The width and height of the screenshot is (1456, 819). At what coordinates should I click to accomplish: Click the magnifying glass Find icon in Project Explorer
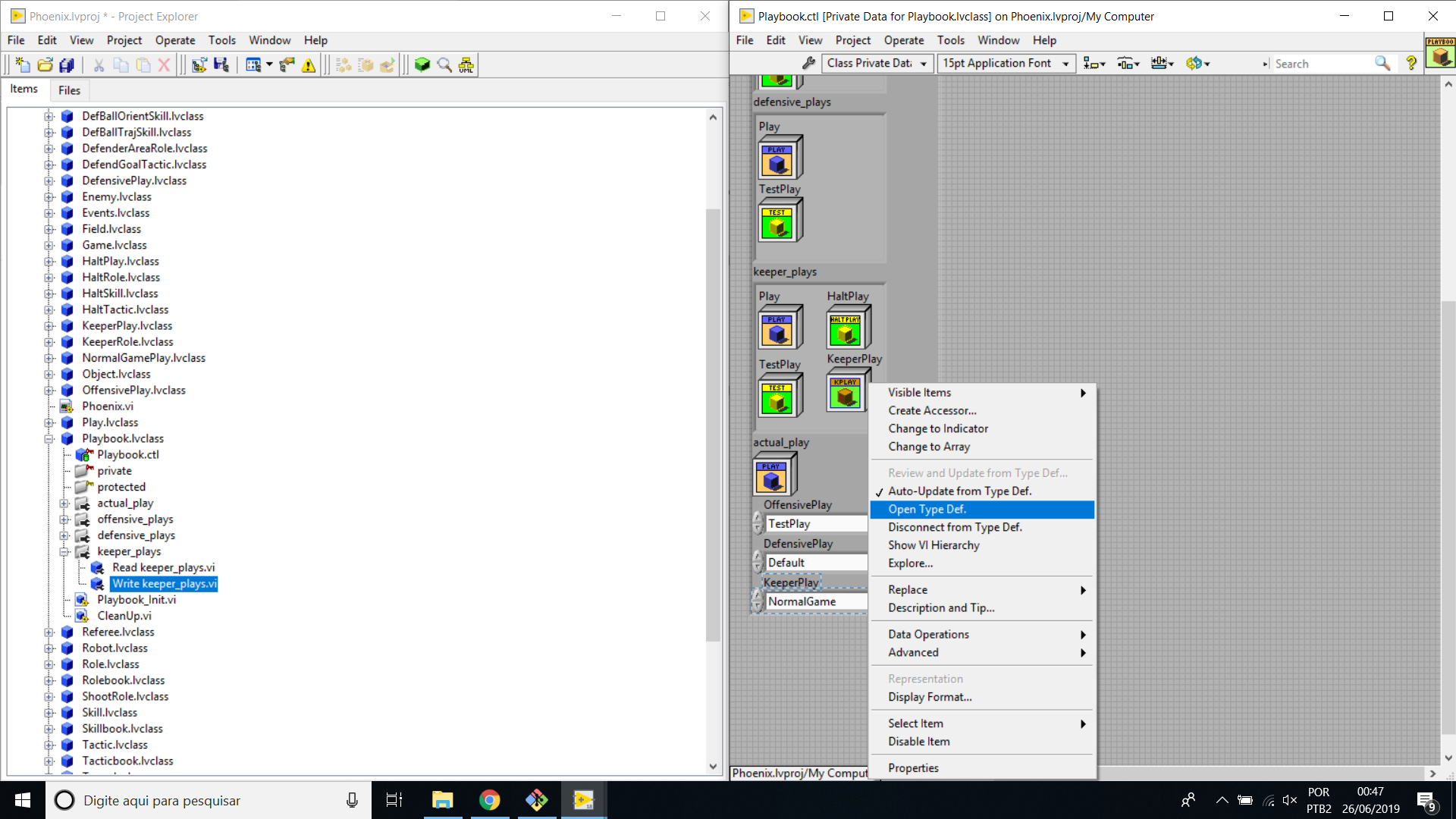444,65
